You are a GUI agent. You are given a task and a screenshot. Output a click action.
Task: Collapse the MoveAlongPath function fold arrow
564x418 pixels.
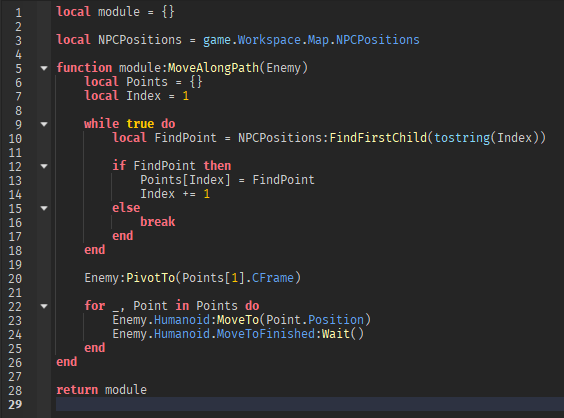44,68
